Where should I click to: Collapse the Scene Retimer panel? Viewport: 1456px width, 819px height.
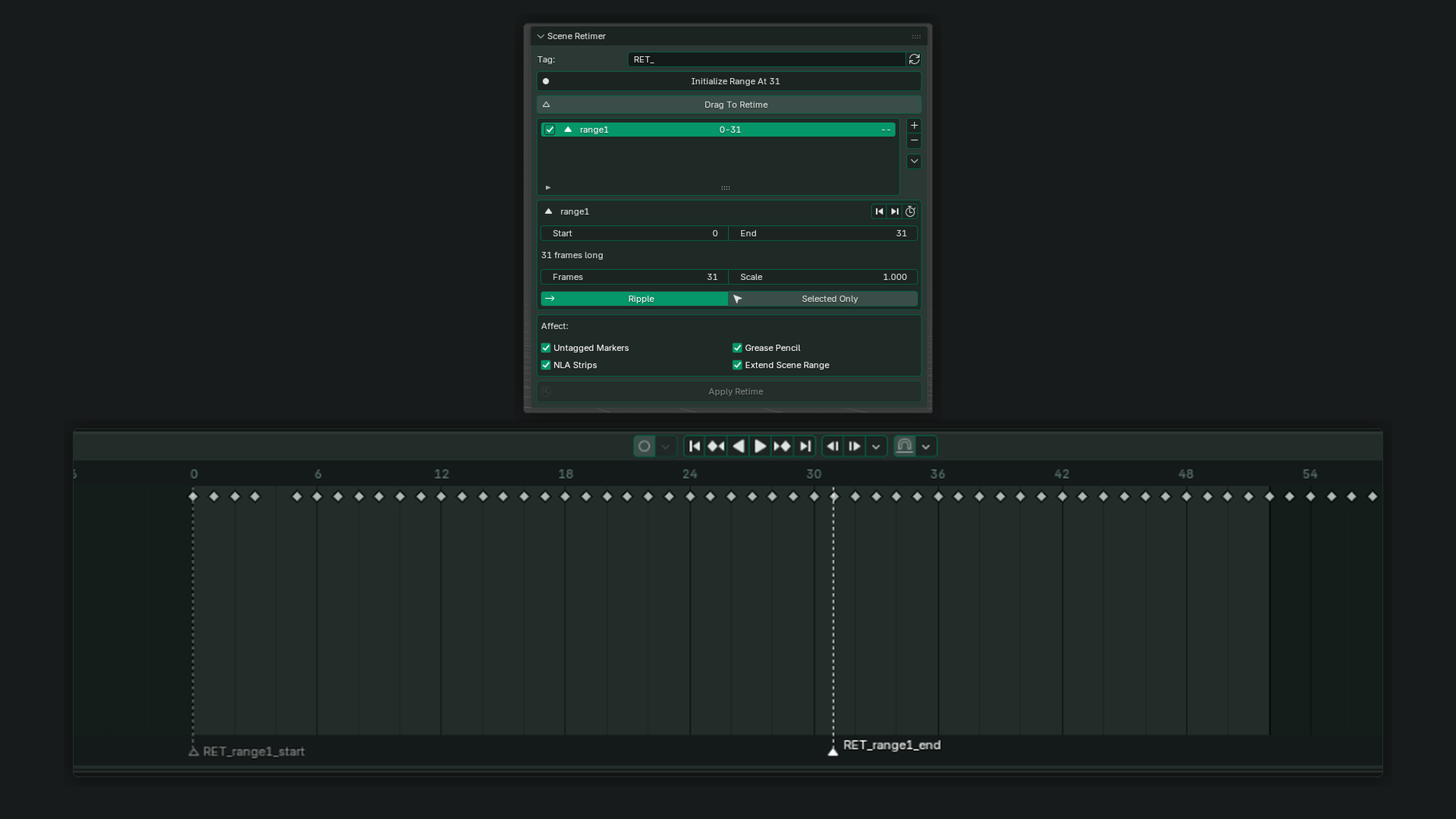541,36
